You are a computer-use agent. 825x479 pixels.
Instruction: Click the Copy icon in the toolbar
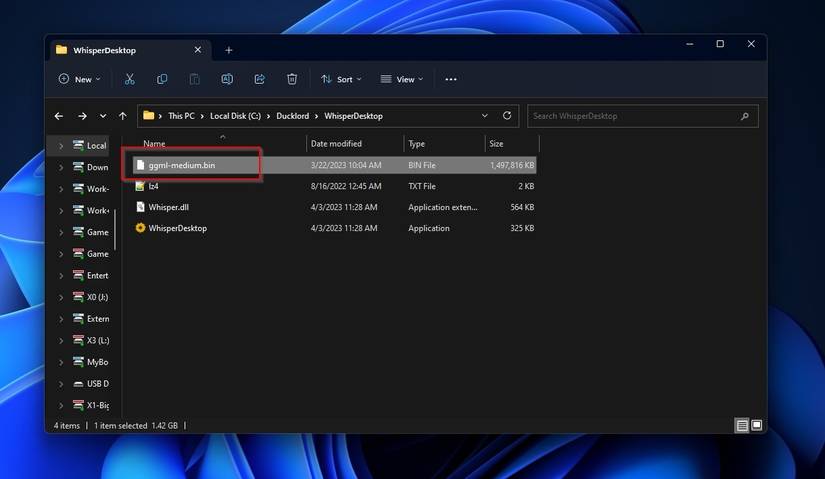[x=162, y=79]
